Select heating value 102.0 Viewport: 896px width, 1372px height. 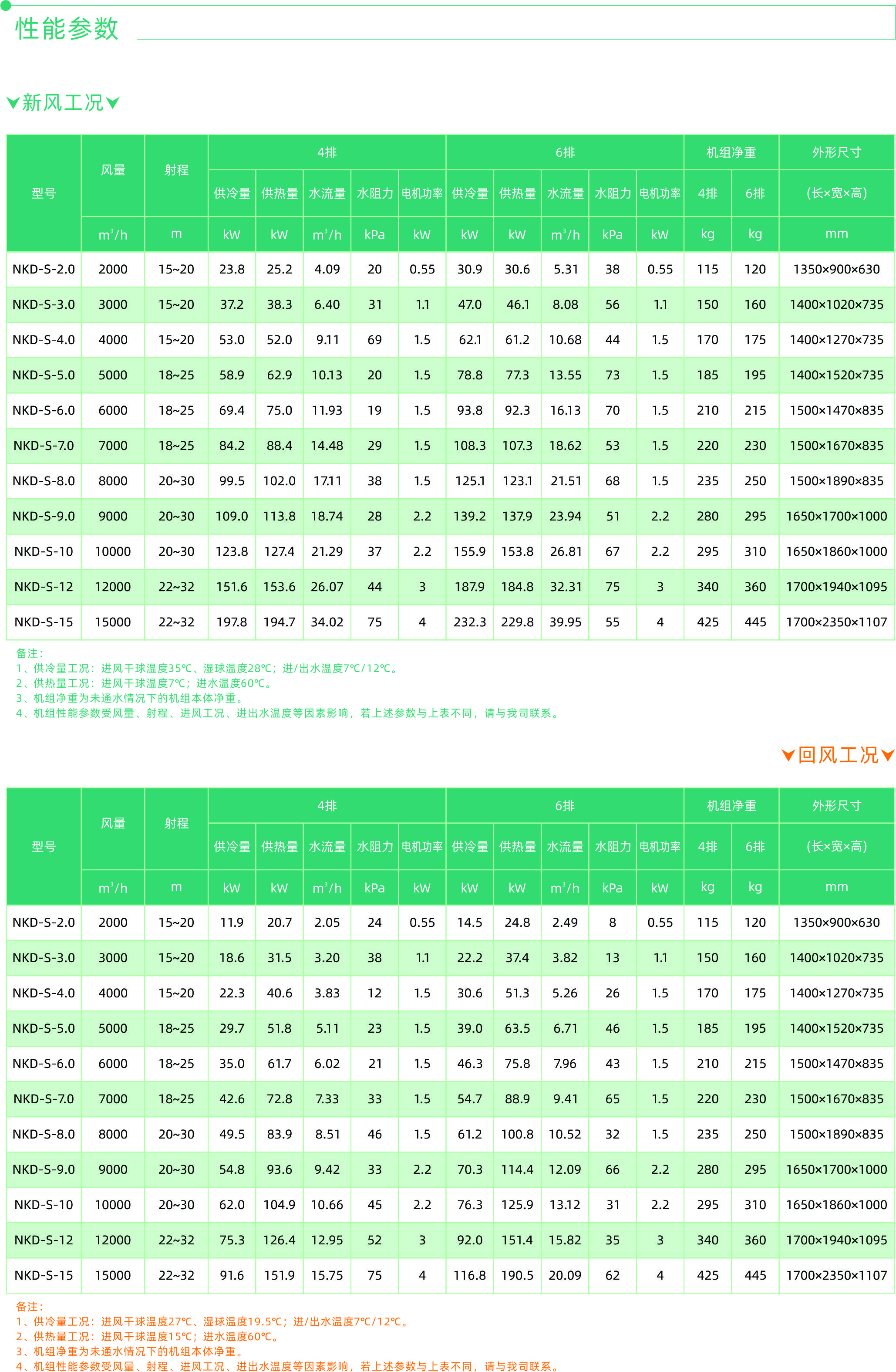tap(280, 481)
